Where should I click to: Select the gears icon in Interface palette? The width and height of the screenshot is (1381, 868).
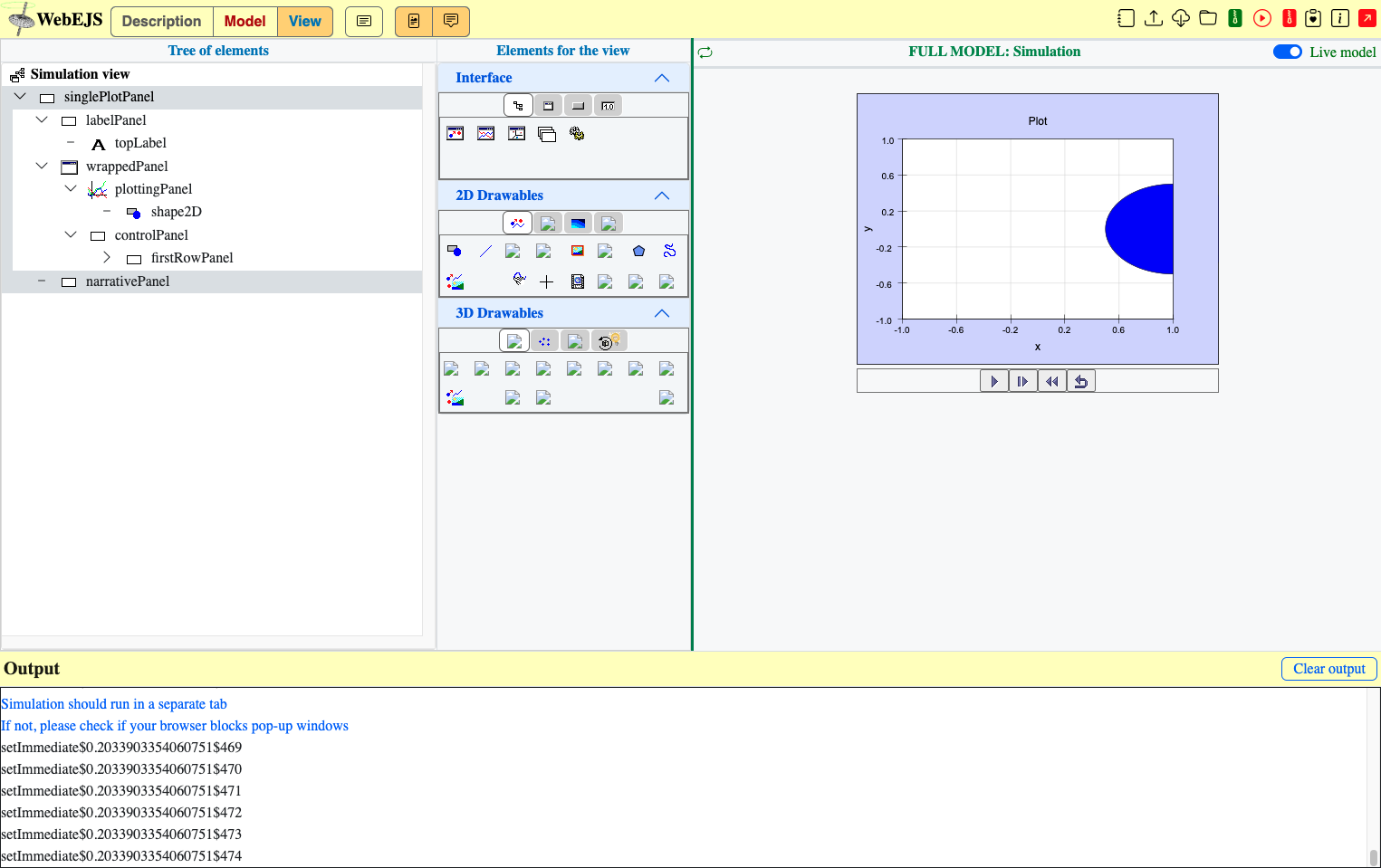tap(577, 133)
